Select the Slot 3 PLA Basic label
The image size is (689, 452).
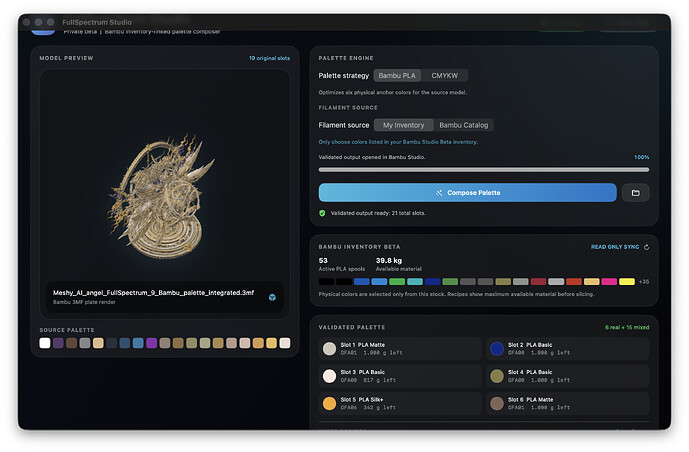pyautogui.click(x=363, y=372)
